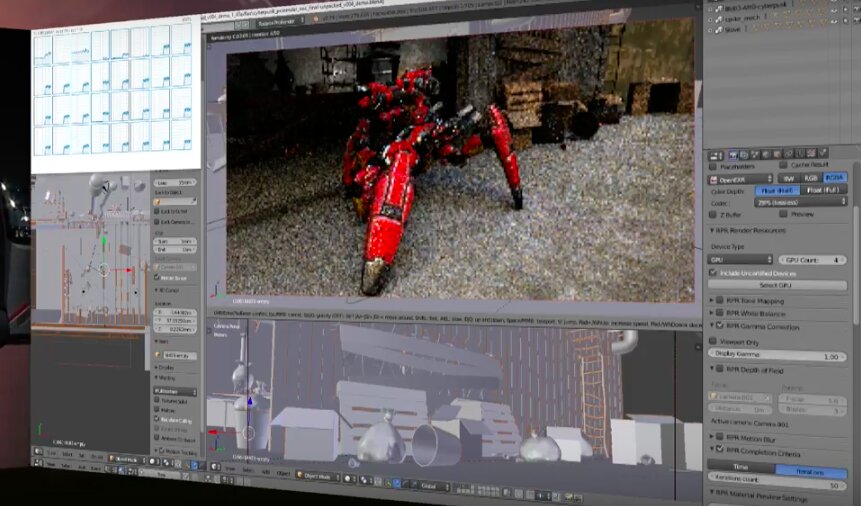Click the Scene properties tab icon
The width and height of the screenshot is (861, 506).
click(756, 154)
